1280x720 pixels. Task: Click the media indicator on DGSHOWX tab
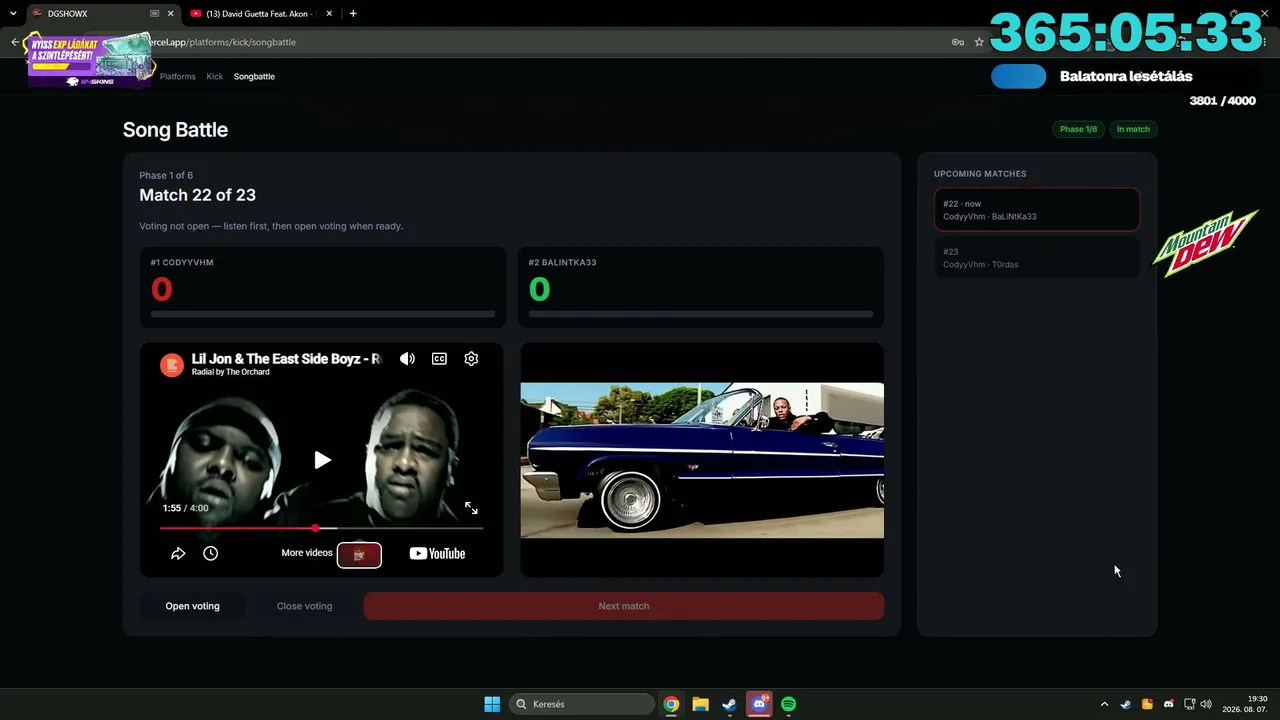point(154,14)
